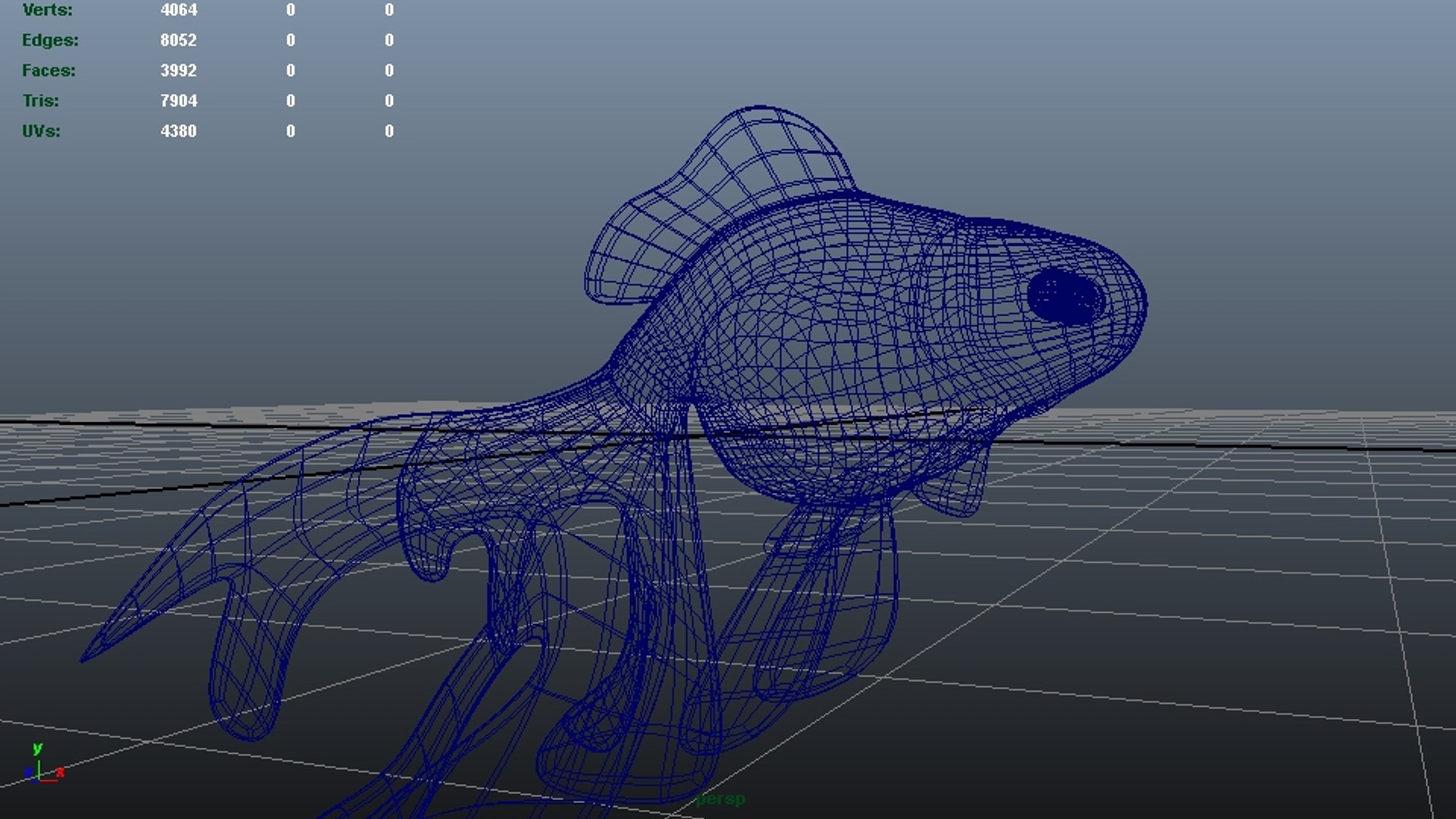Image resolution: width=1456 pixels, height=819 pixels.
Task: Click the "Edges:" label
Action: [x=50, y=40]
